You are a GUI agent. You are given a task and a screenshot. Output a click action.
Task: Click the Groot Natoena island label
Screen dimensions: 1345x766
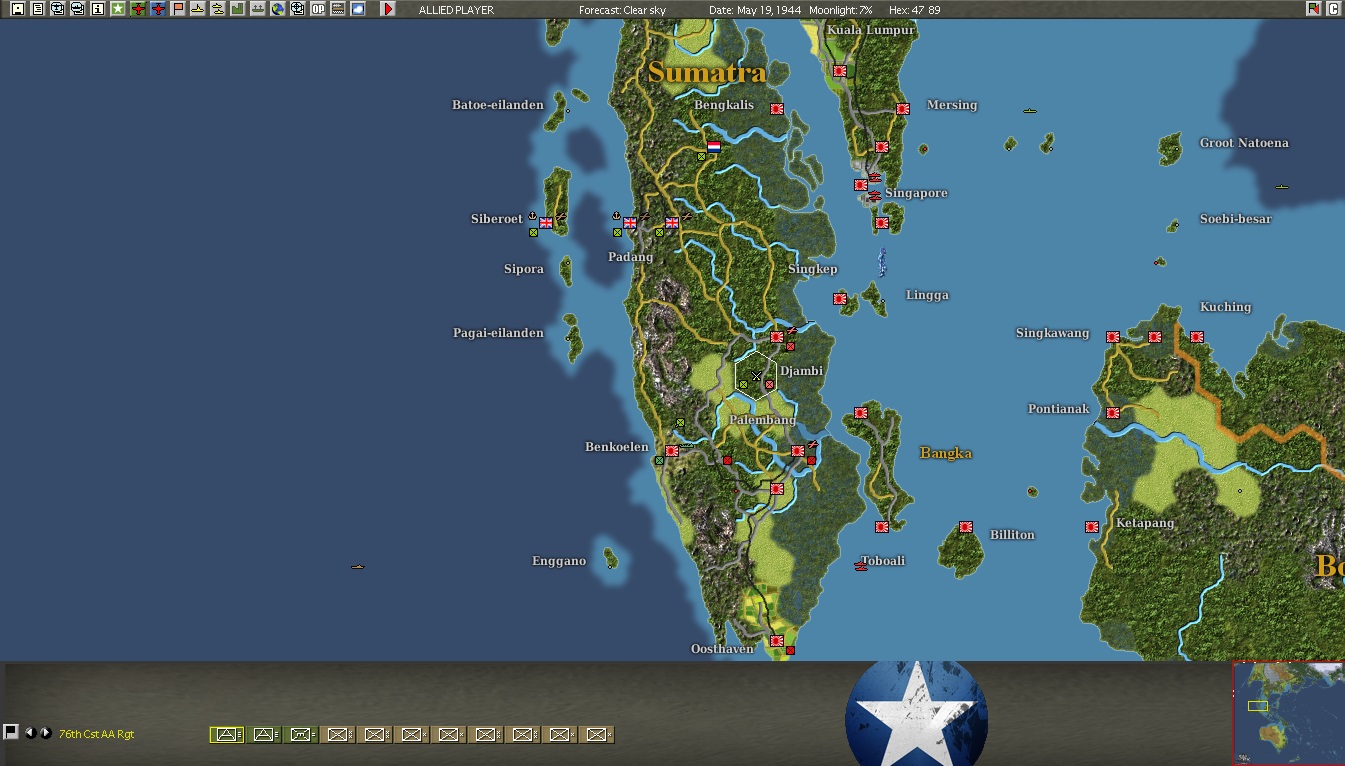pos(1244,143)
